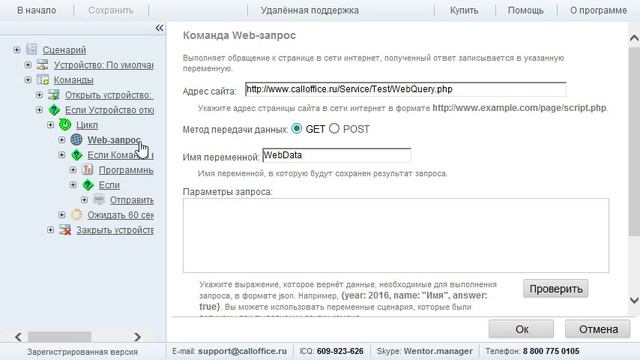This screenshot has height=360, width=640.
Task: Open the Ожидать 60 сек tree link
Action: (x=120, y=215)
